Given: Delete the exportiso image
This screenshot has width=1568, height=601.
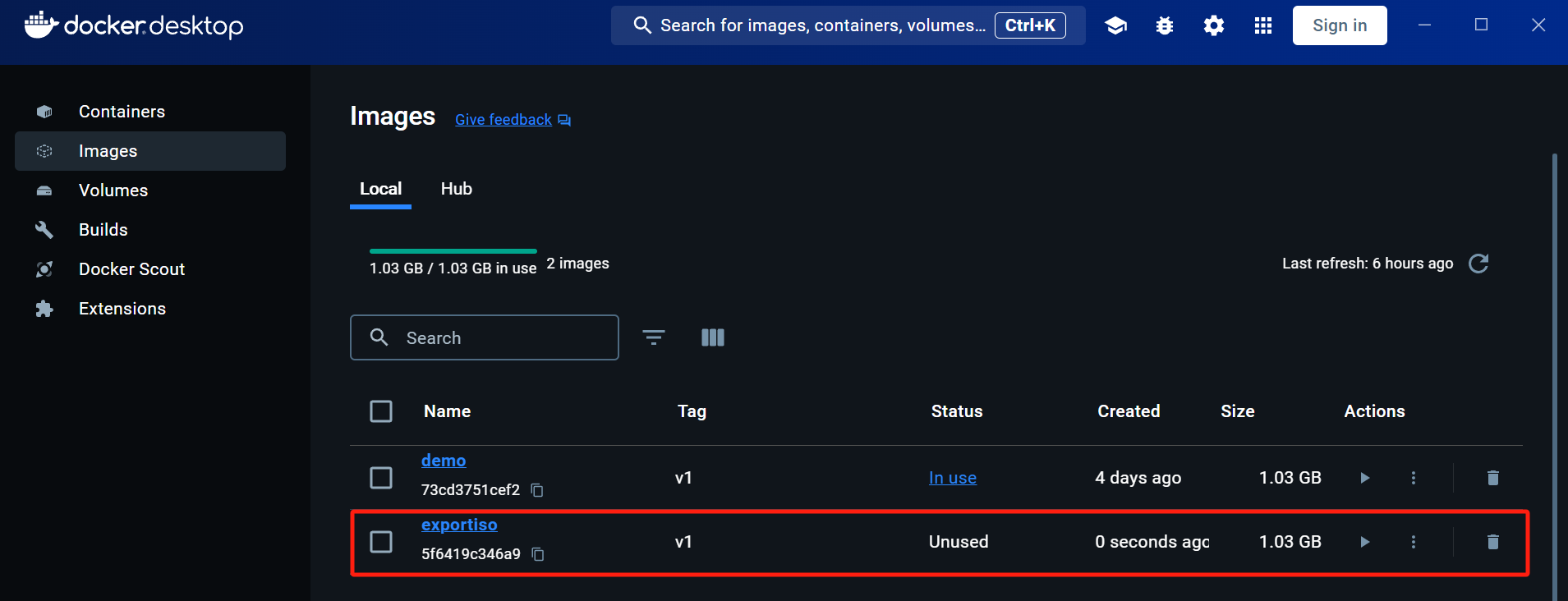Looking at the screenshot, I should [x=1493, y=542].
